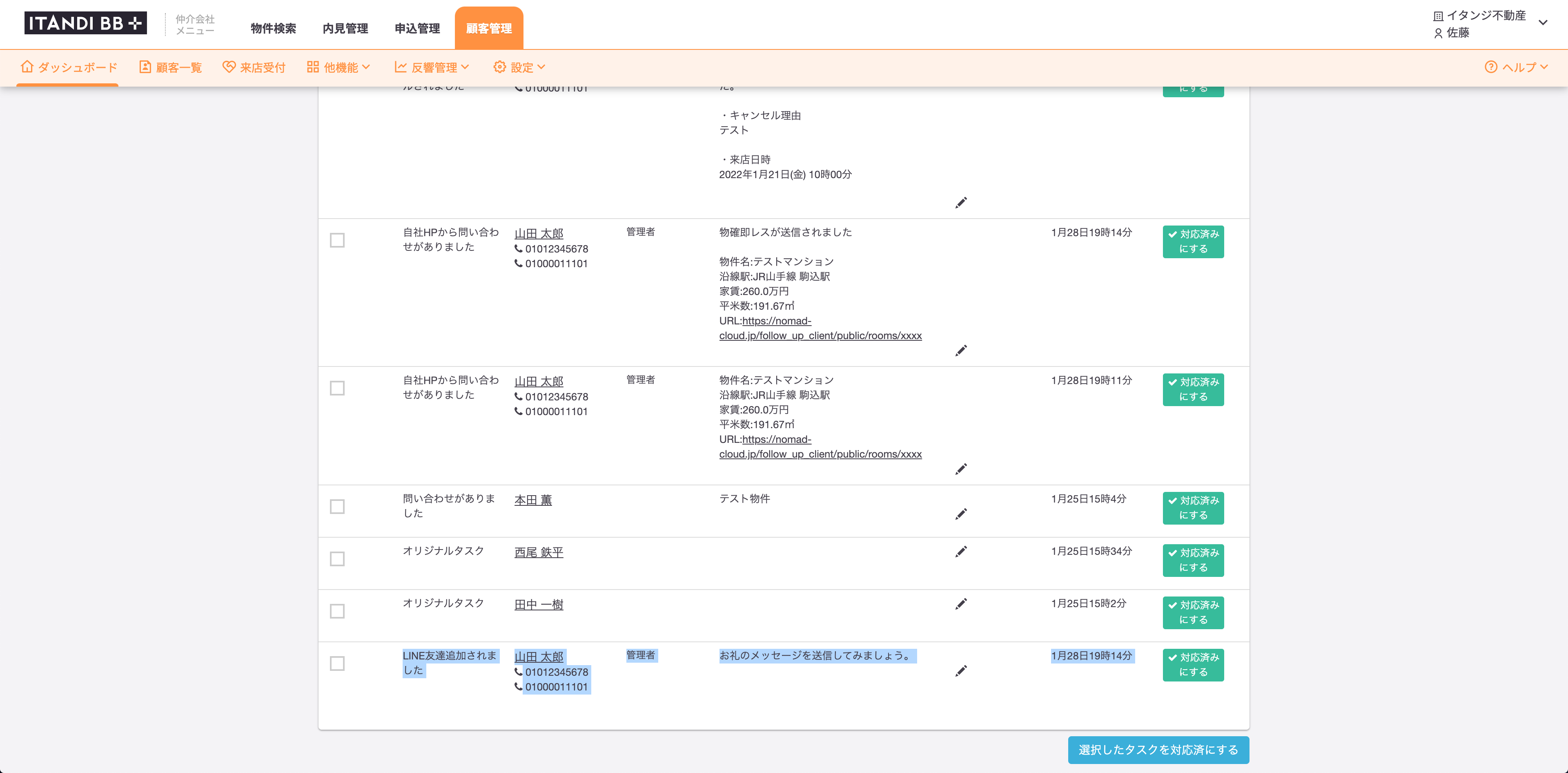Open 西尾 鉄平 customer link
The image size is (1568, 773).
tap(539, 552)
